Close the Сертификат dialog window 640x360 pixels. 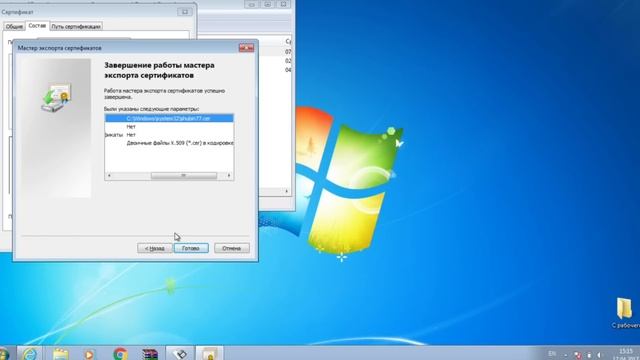pyautogui.click(x=185, y=12)
